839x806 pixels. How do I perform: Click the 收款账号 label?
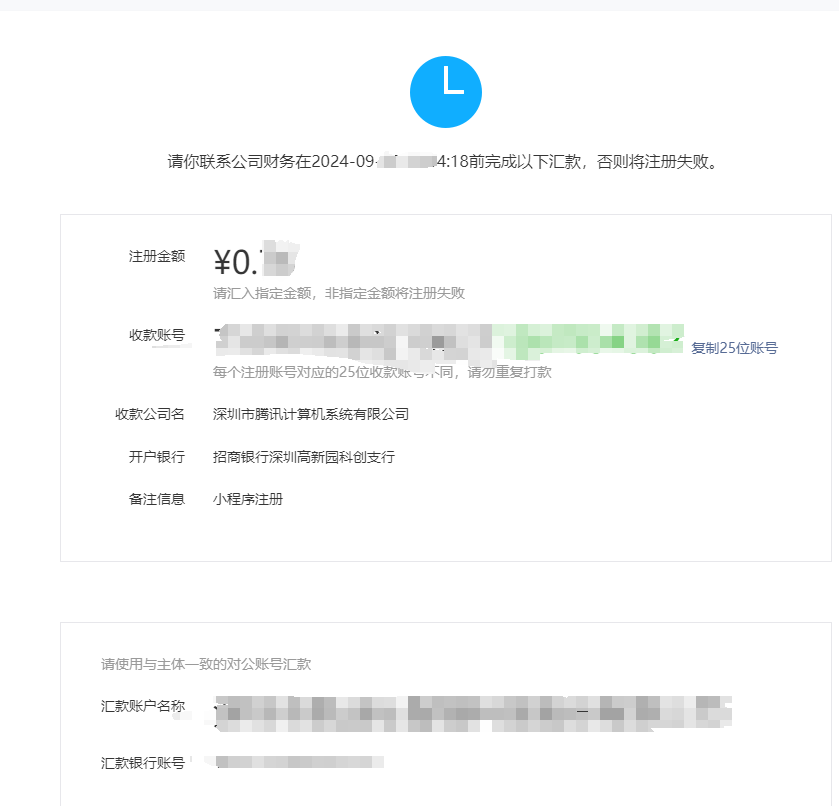[157, 335]
